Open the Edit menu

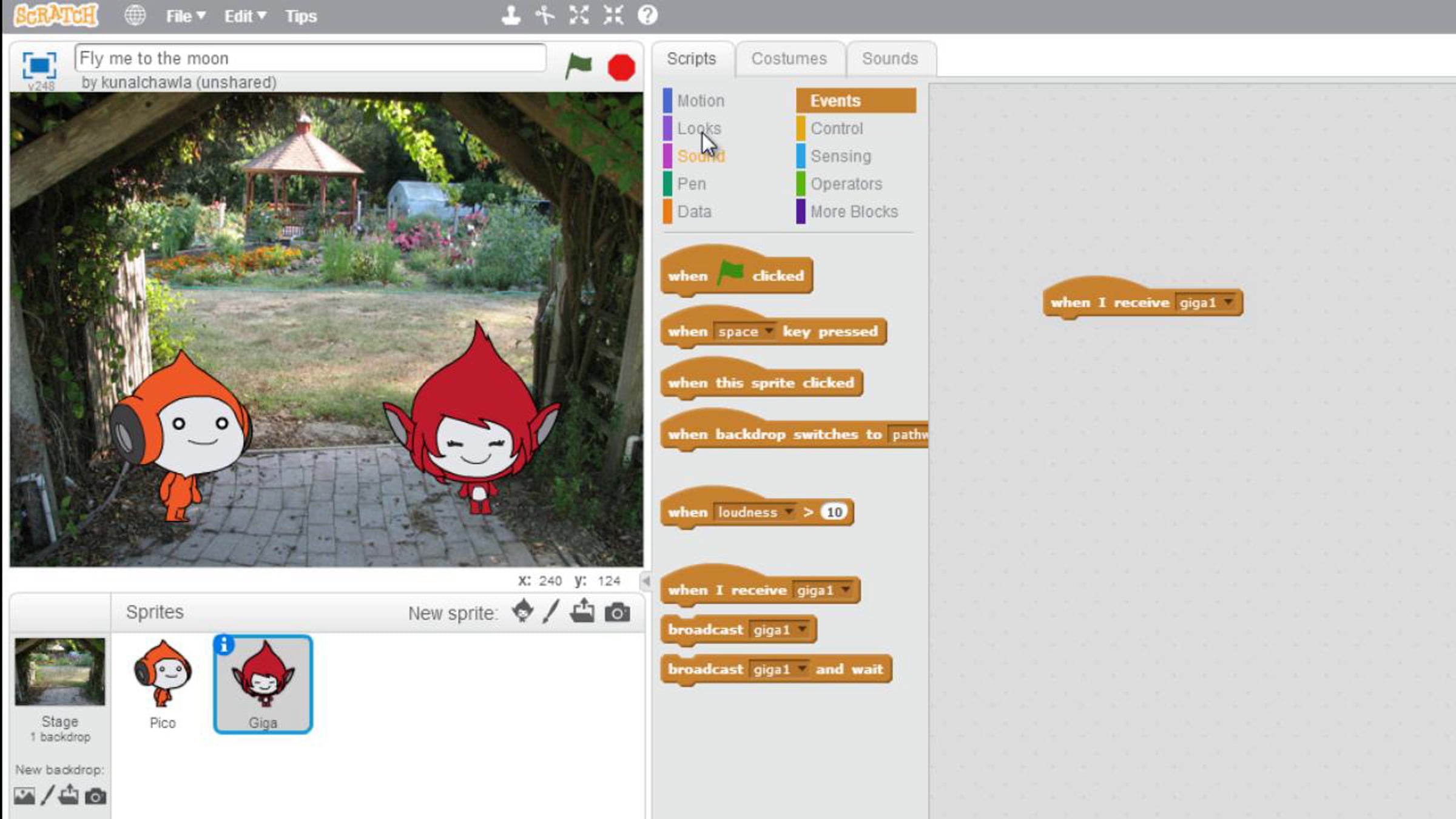click(245, 16)
